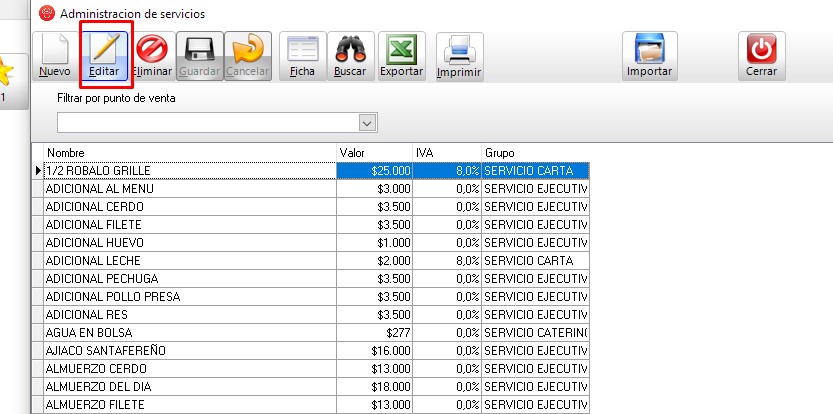
Task: Click the Buscar binoculars icon
Action: point(350,50)
